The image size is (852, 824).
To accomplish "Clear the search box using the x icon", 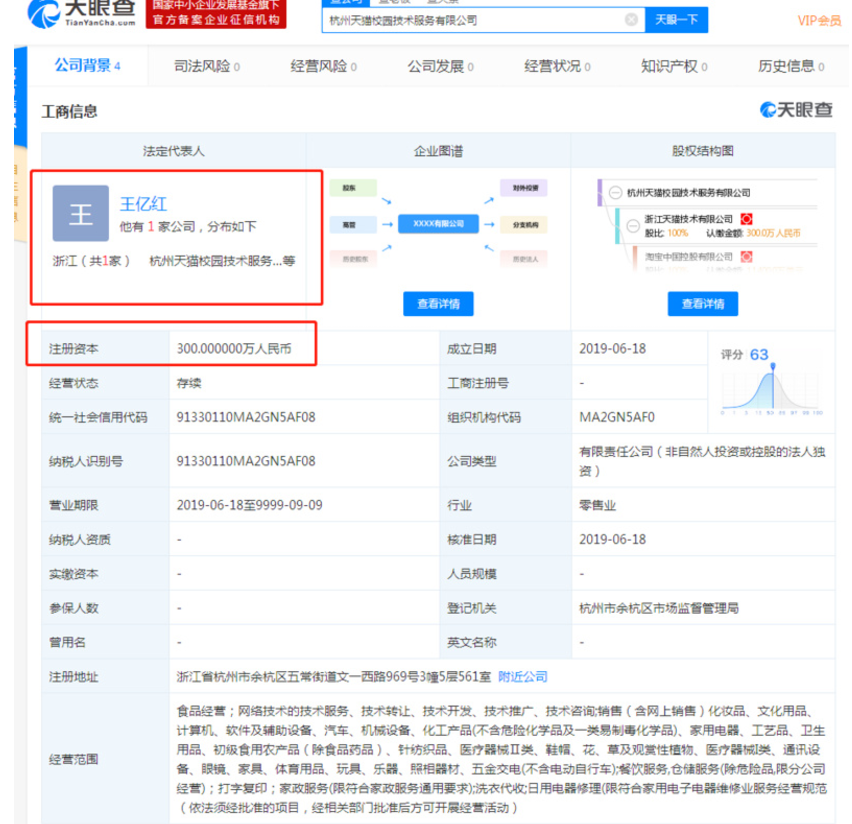I will click(631, 19).
